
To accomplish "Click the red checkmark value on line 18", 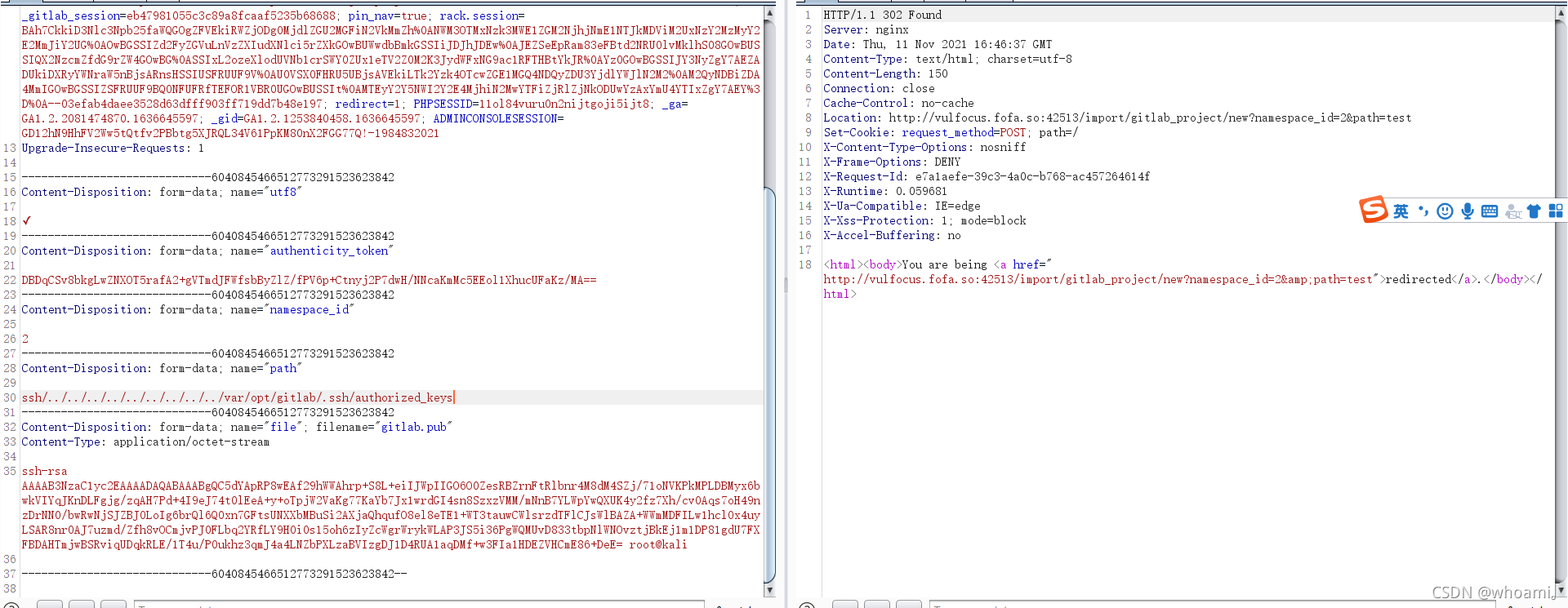I will click(27, 221).
